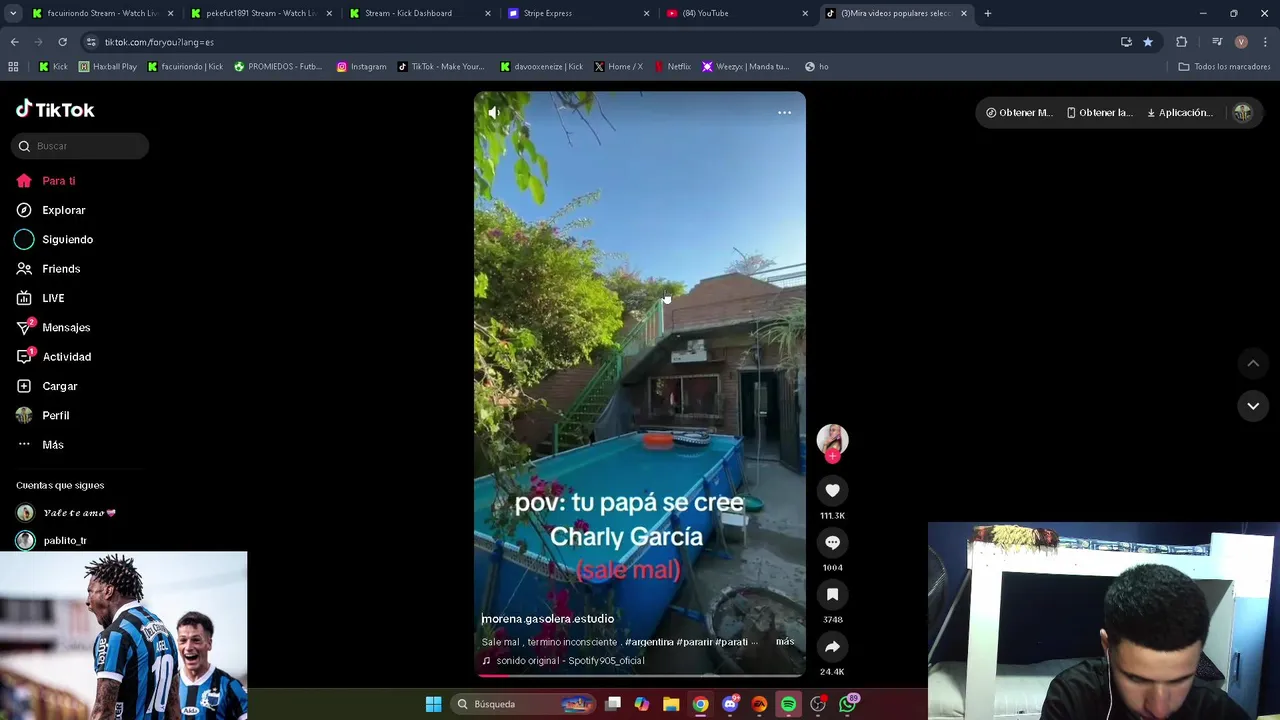Open the comments showing 1004
This screenshot has height=720, width=1280.
pos(832,542)
